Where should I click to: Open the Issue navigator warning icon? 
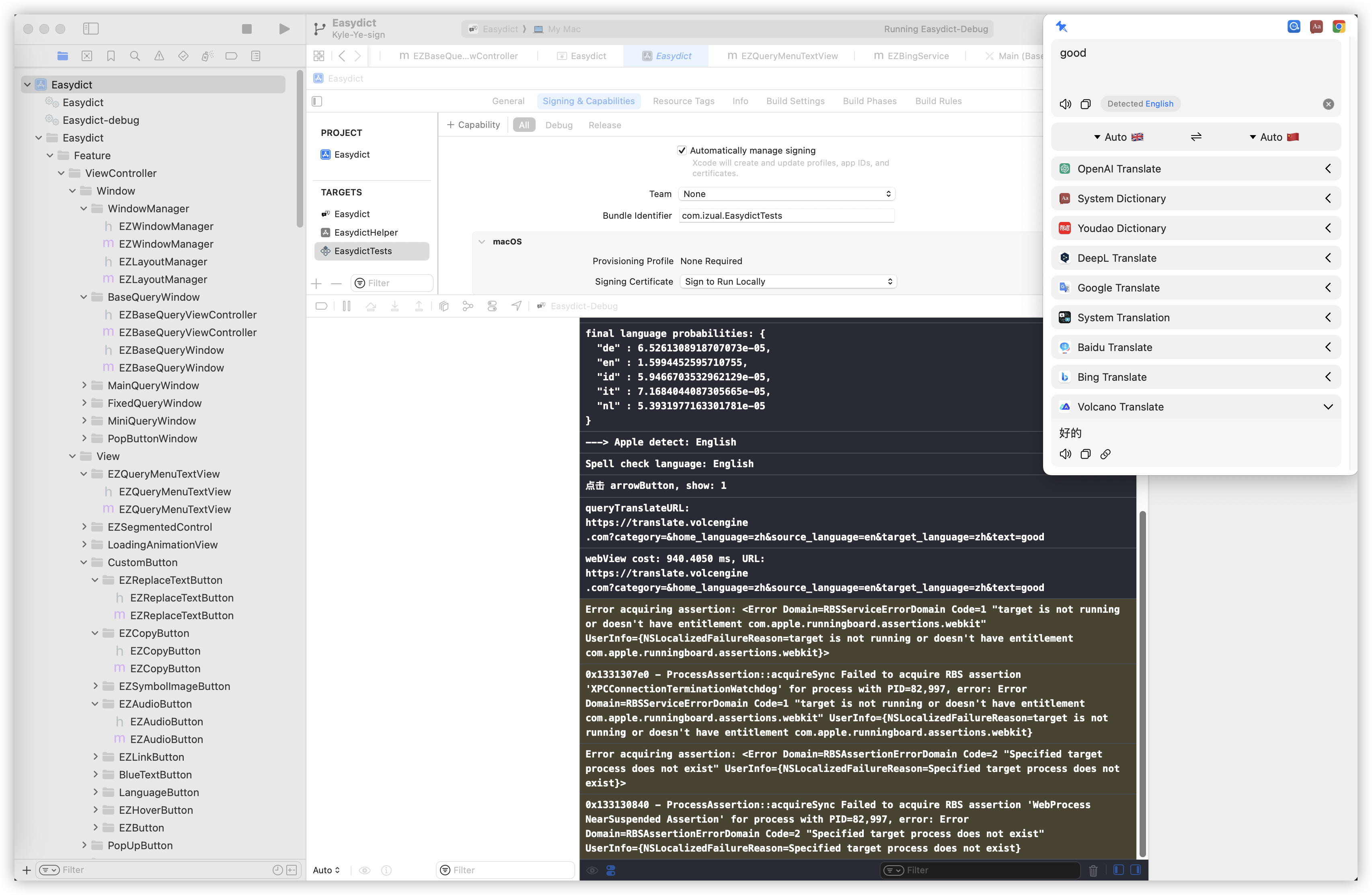point(159,56)
